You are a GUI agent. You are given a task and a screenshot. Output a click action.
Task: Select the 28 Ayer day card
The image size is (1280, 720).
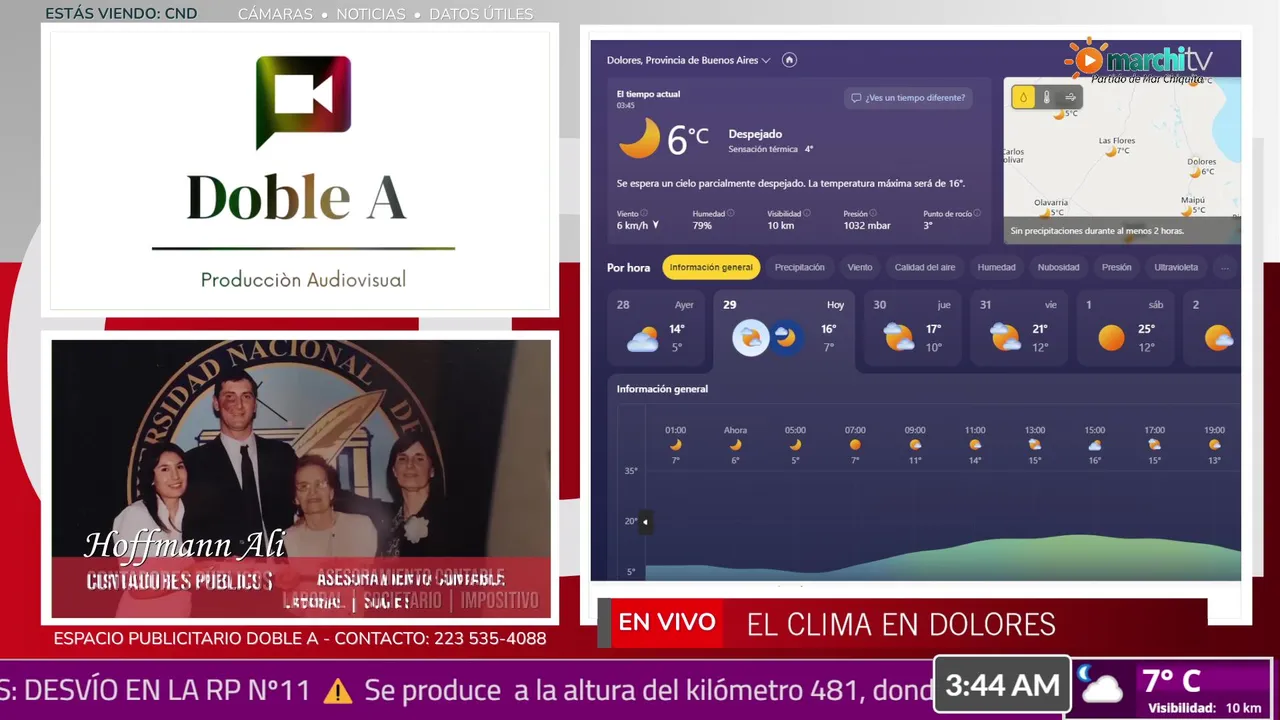point(655,328)
